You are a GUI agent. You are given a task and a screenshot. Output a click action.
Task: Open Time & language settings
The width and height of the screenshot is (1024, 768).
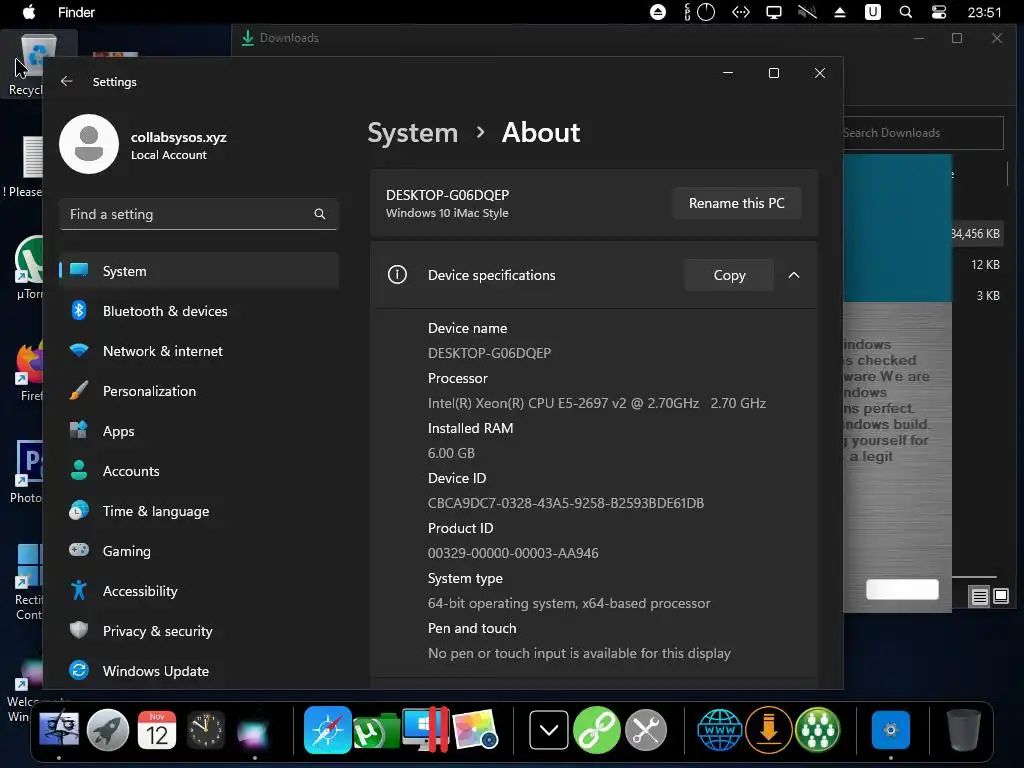click(x=199, y=511)
